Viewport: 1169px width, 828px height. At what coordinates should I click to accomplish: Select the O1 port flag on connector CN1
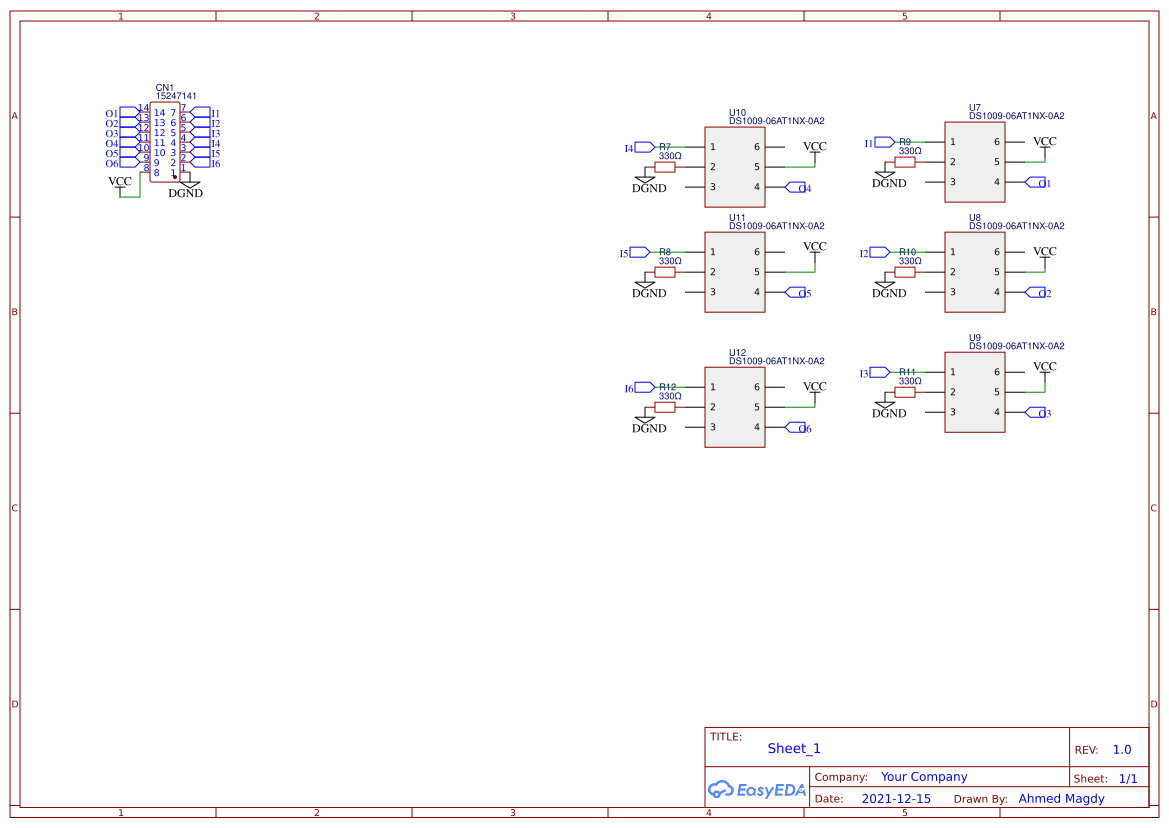pos(126,113)
